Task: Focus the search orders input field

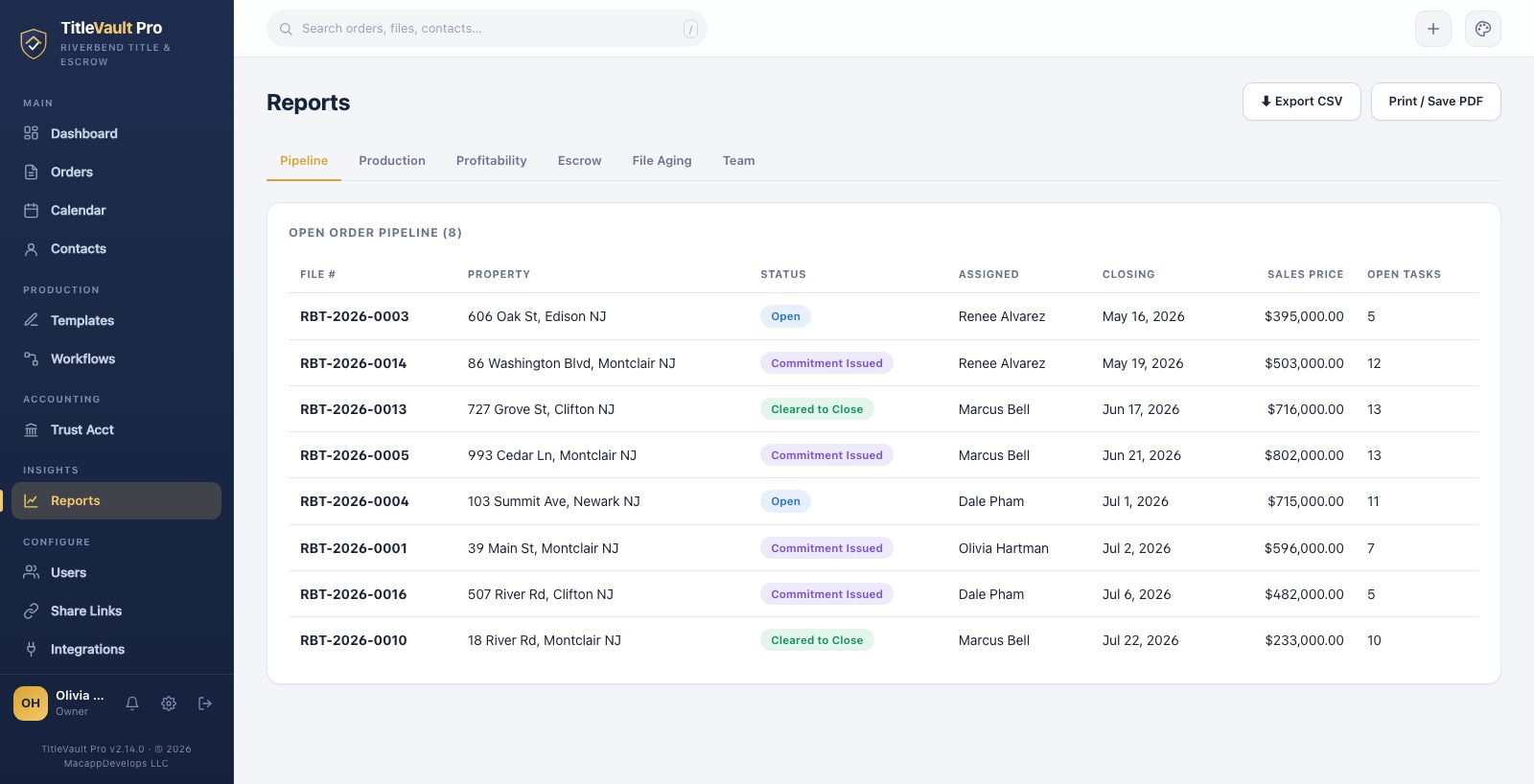Action: [x=487, y=29]
